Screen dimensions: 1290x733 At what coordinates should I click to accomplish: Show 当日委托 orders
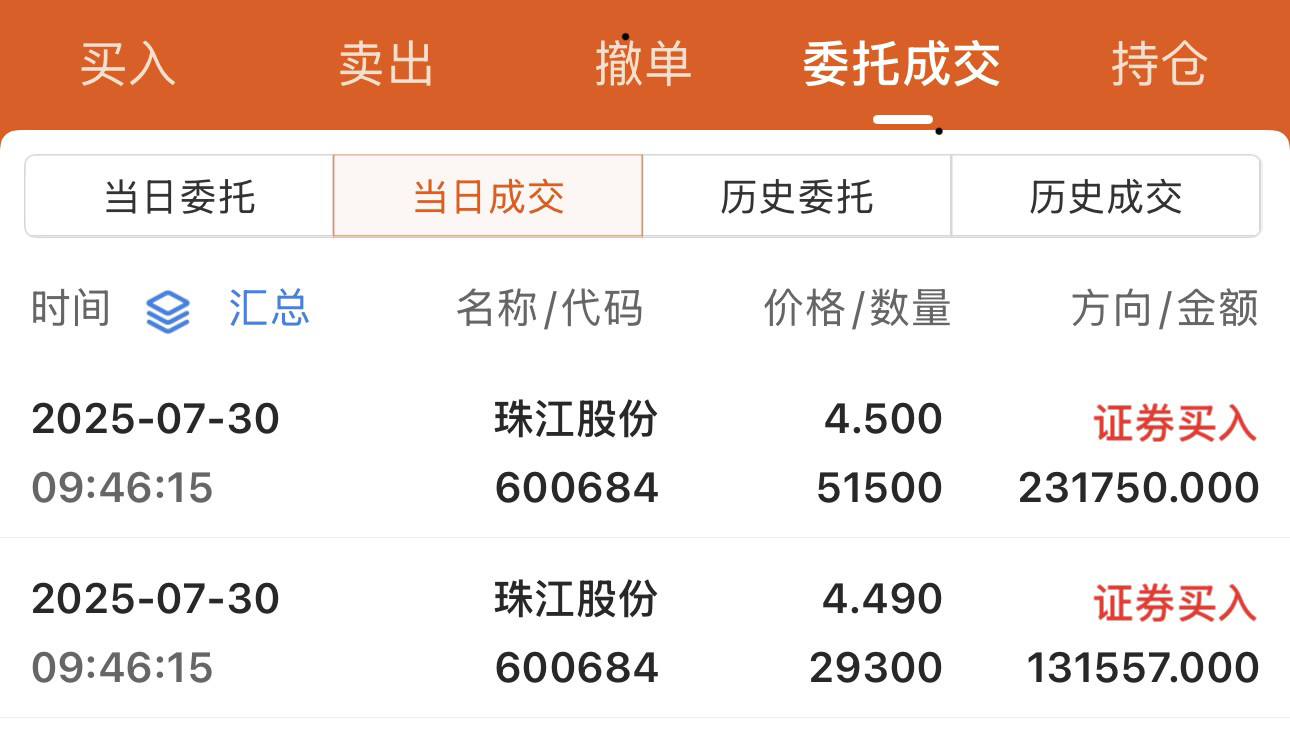(x=179, y=196)
